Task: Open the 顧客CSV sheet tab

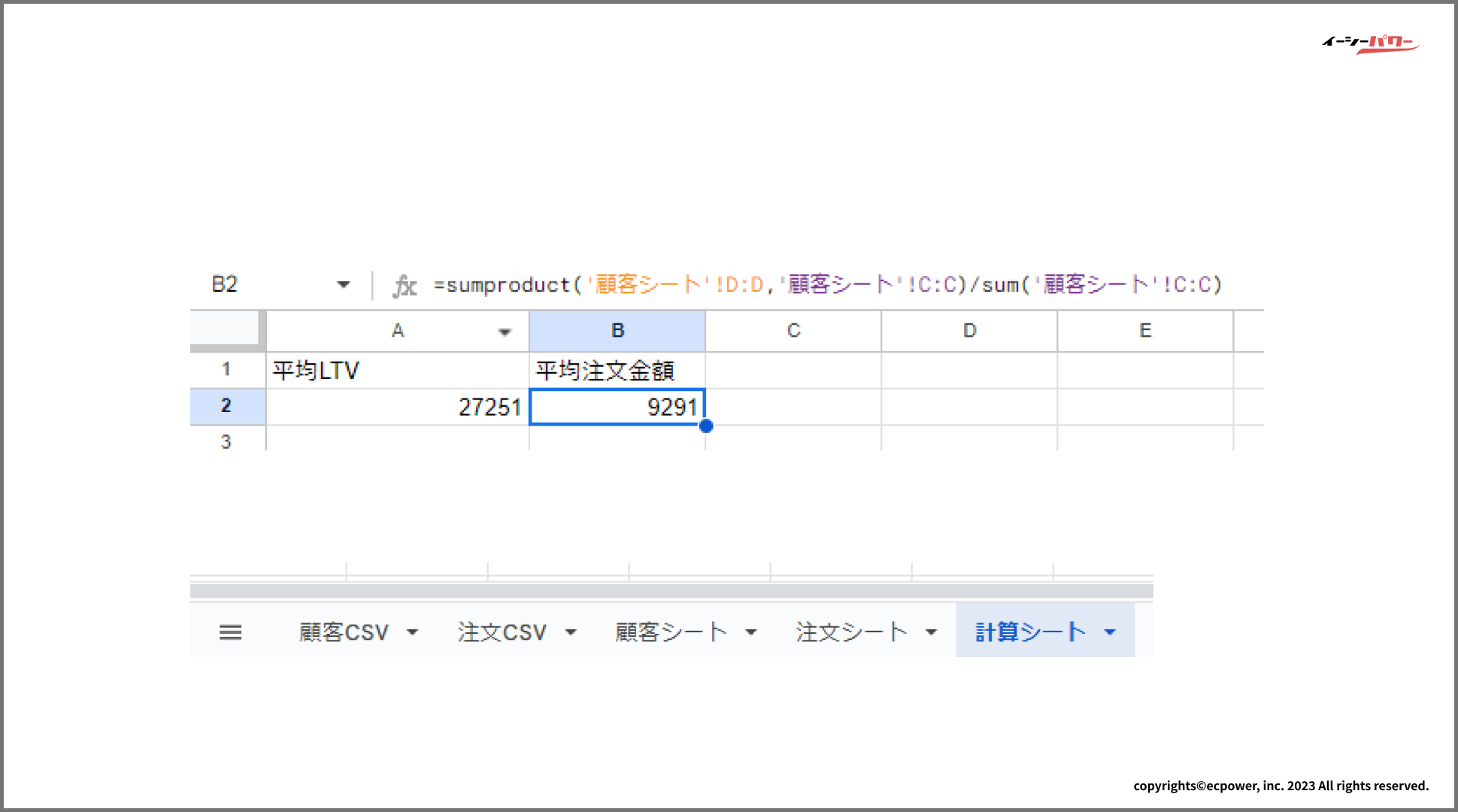Action: point(344,632)
